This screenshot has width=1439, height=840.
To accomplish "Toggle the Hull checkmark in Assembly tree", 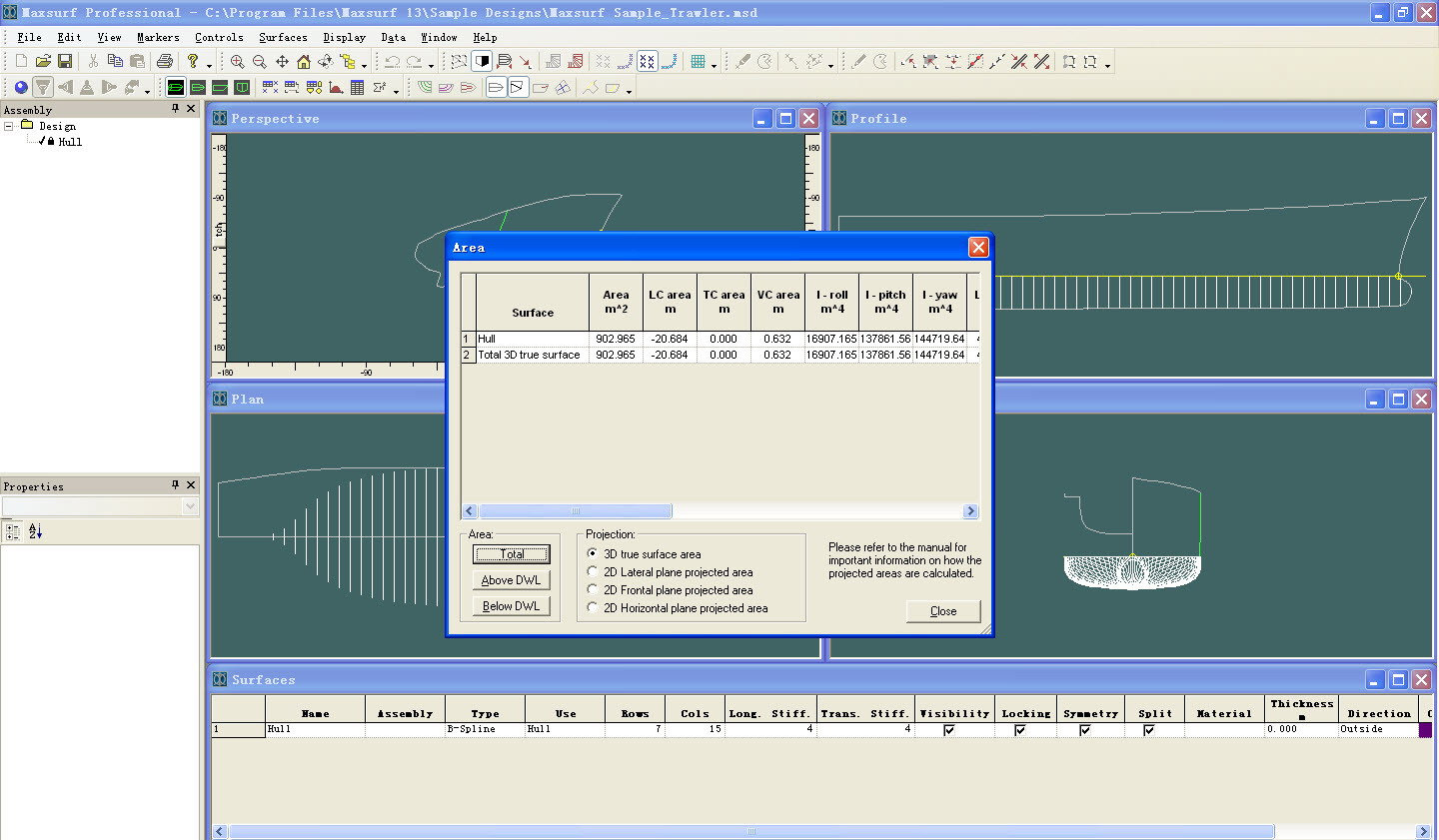I will pyautogui.click(x=42, y=142).
